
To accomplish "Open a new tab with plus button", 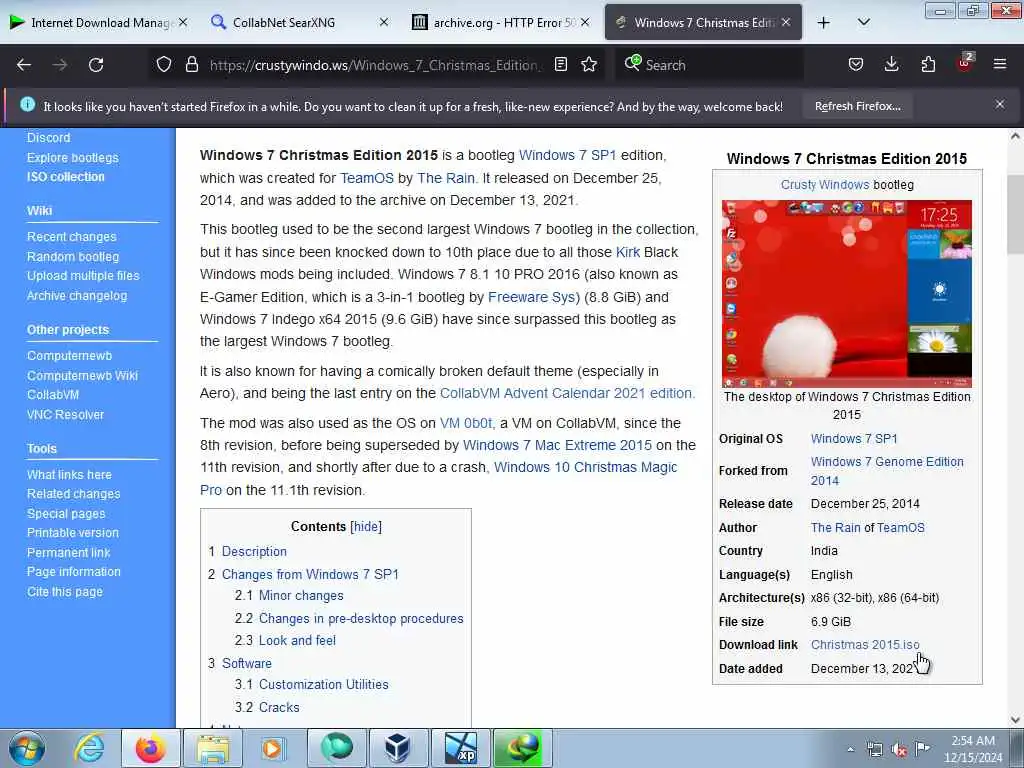I will (824, 23).
